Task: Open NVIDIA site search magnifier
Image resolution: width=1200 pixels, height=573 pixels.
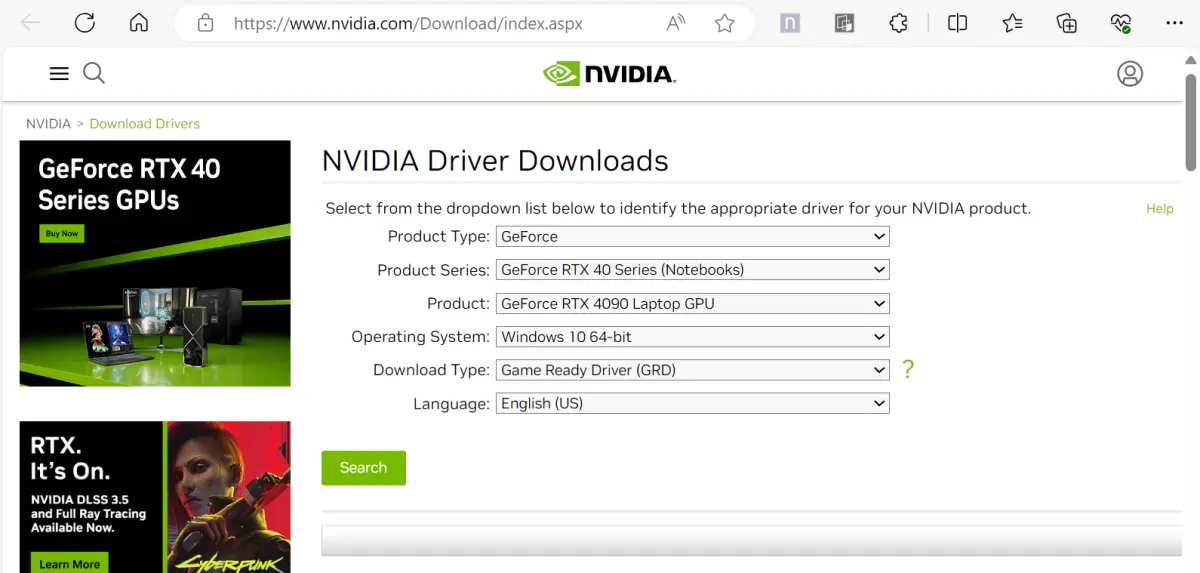Action: coord(94,73)
